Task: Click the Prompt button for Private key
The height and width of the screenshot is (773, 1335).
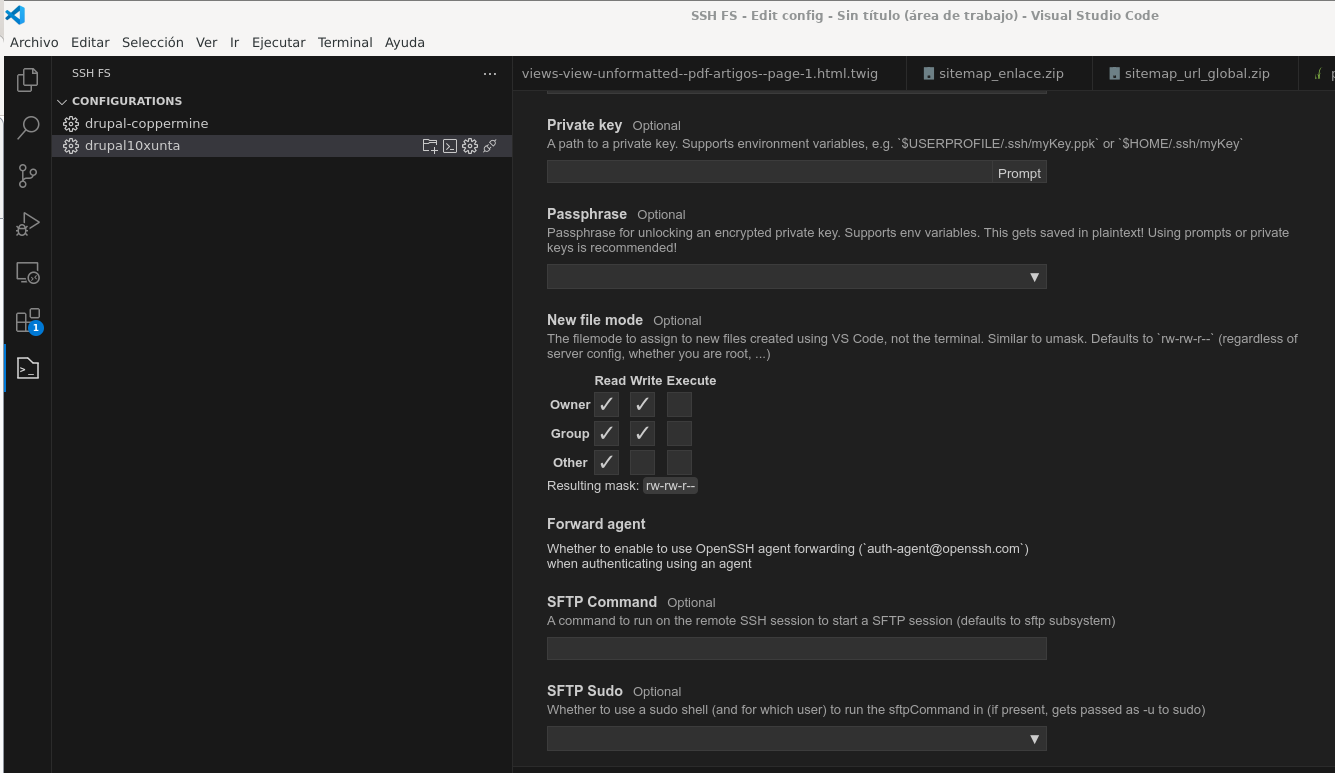Action: coord(1019,173)
